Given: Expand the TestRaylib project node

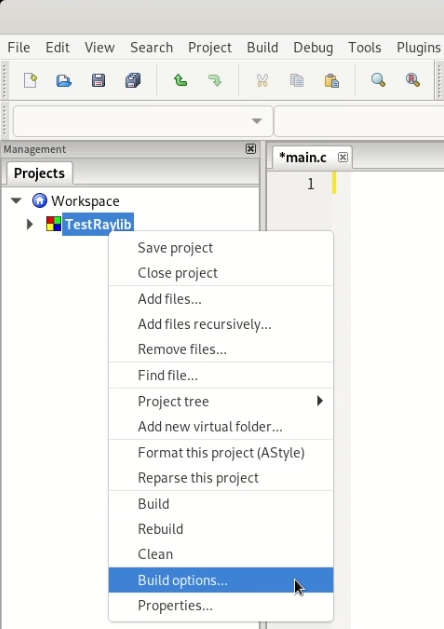Looking at the screenshot, I should [29, 224].
